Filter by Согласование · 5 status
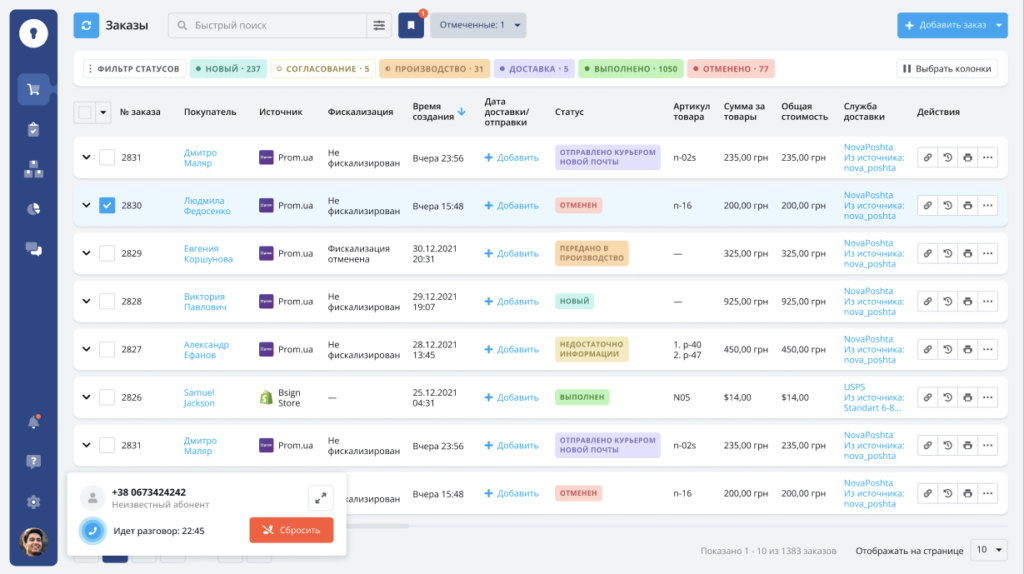The image size is (1024, 574). coord(323,69)
